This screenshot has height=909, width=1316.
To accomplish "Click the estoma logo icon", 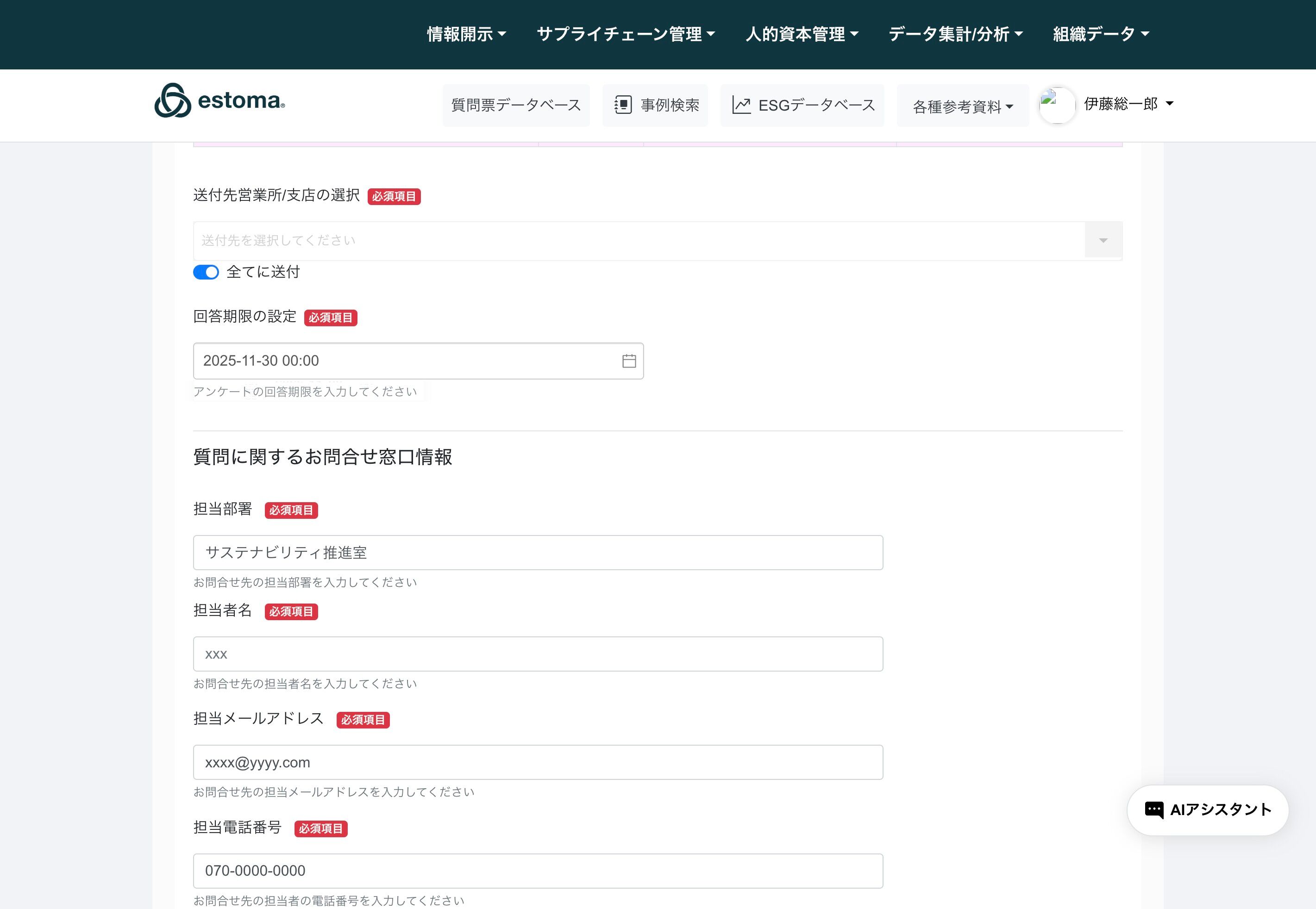I will pos(173,101).
